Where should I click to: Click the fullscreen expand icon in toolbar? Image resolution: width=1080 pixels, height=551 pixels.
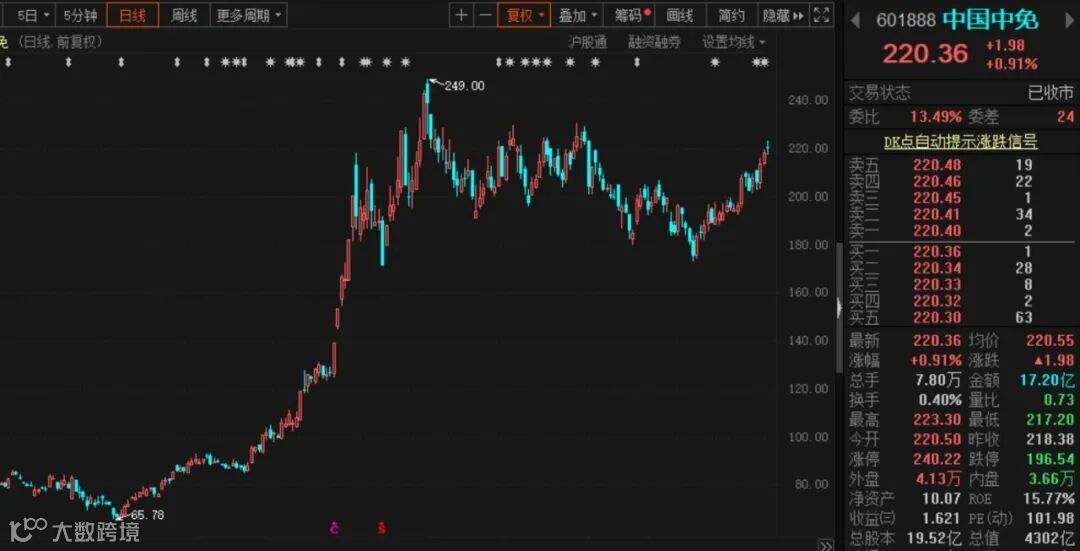(x=821, y=15)
